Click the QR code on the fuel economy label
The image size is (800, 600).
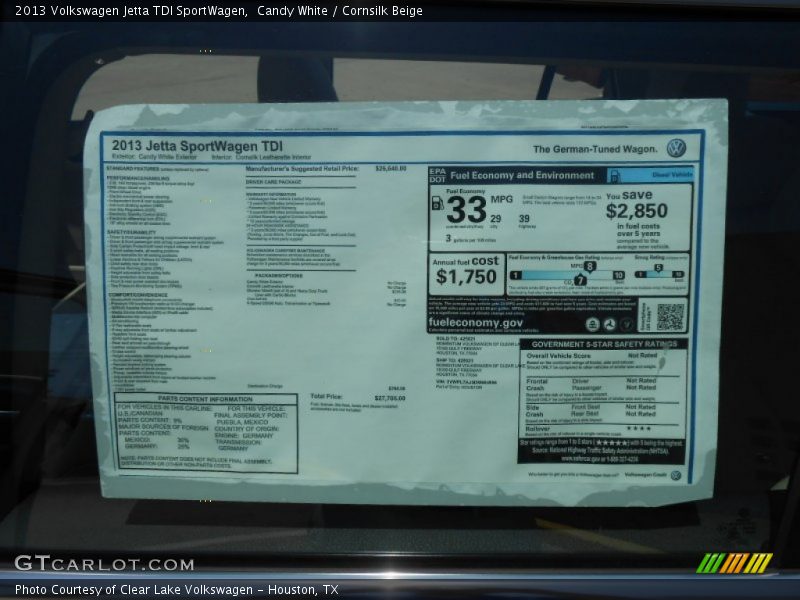(670, 317)
